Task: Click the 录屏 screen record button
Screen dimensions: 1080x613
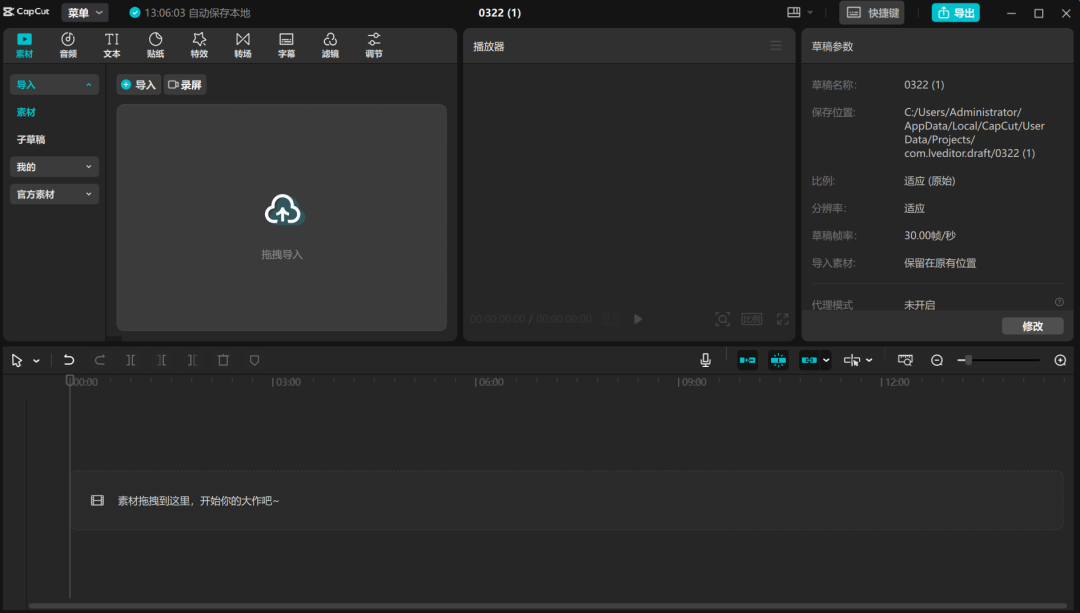Action: 185,85
